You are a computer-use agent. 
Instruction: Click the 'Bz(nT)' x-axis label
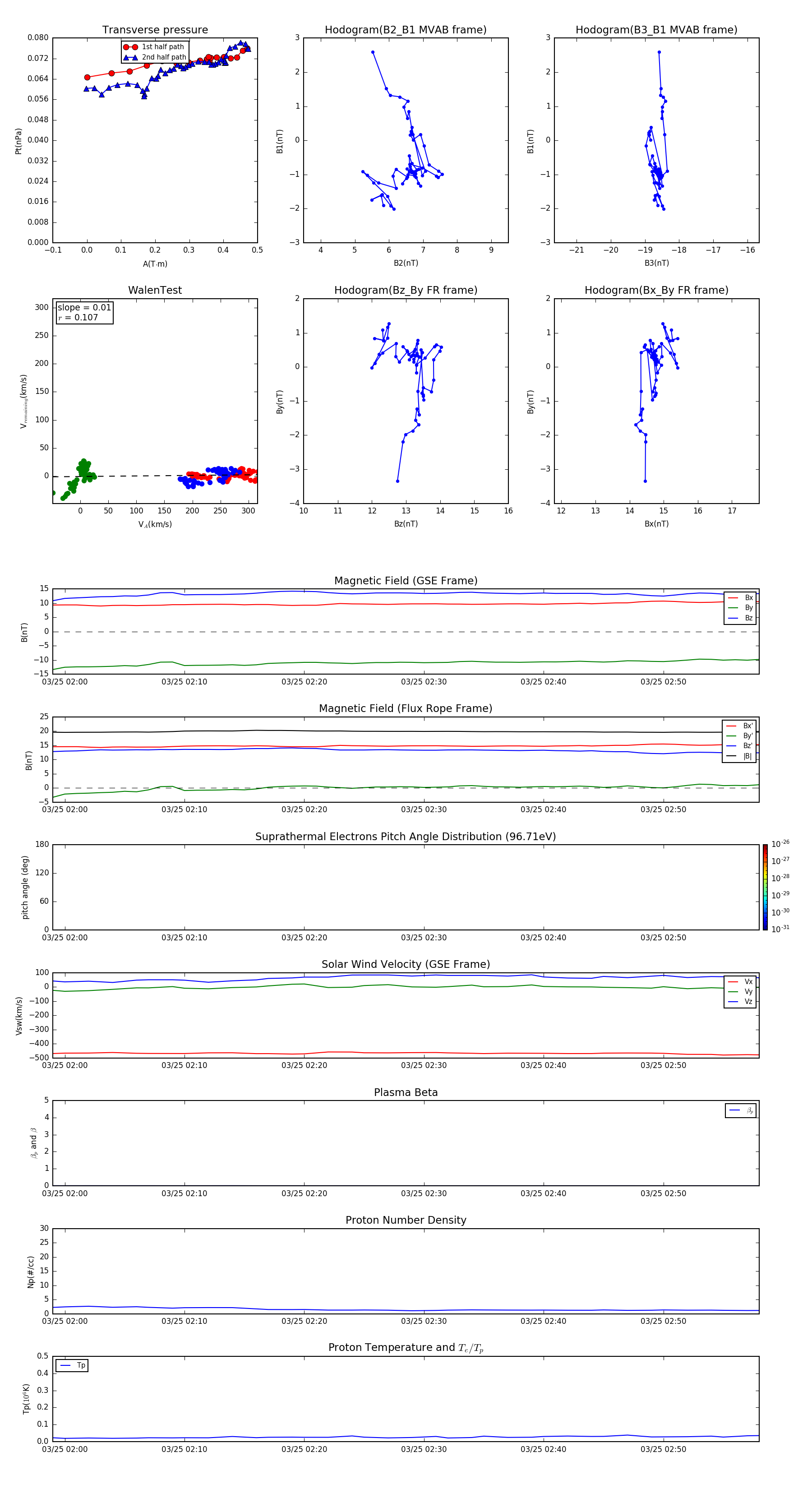pyautogui.click(x=406, y=524)
